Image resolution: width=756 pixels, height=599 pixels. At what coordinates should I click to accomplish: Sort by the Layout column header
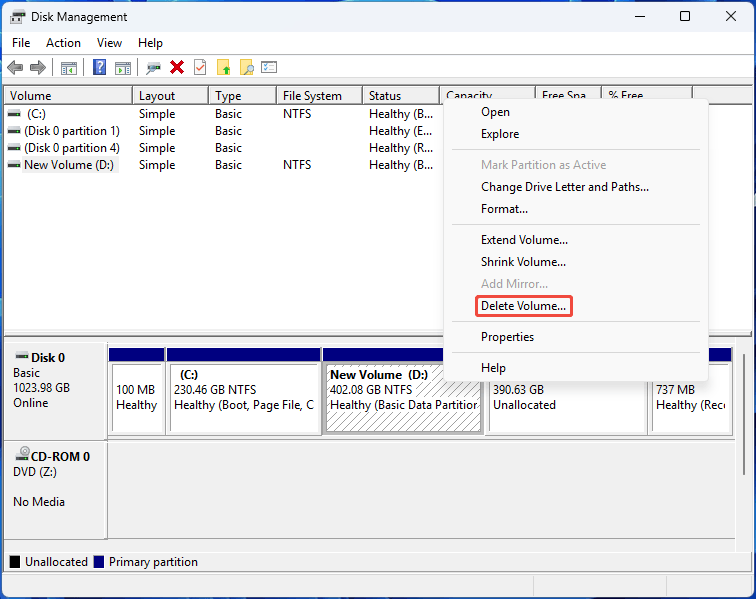point(171,95)
